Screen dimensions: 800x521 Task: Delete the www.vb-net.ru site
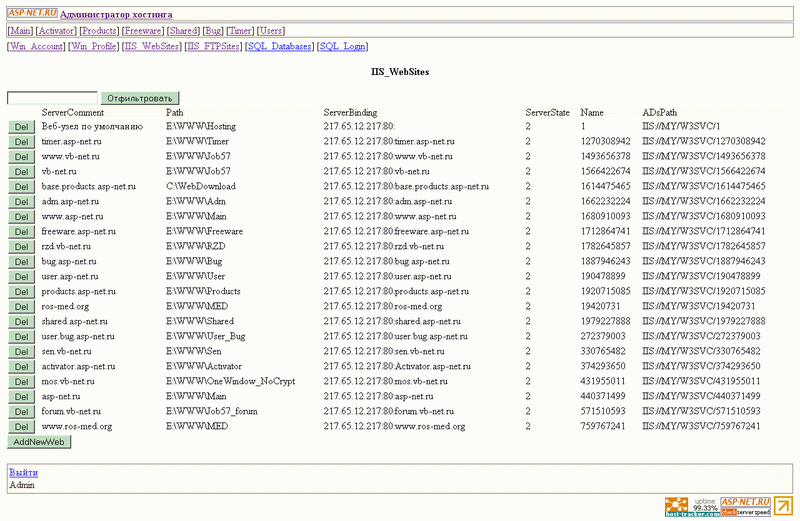(21, 157)
